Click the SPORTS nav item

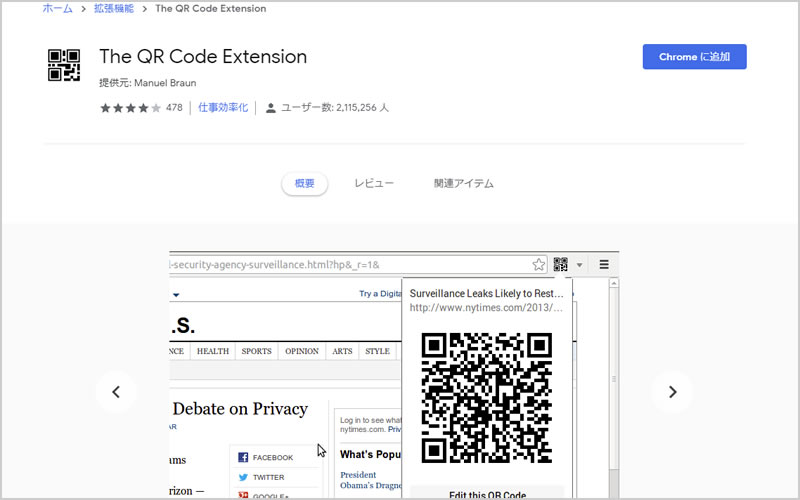[x=256, y=351]
